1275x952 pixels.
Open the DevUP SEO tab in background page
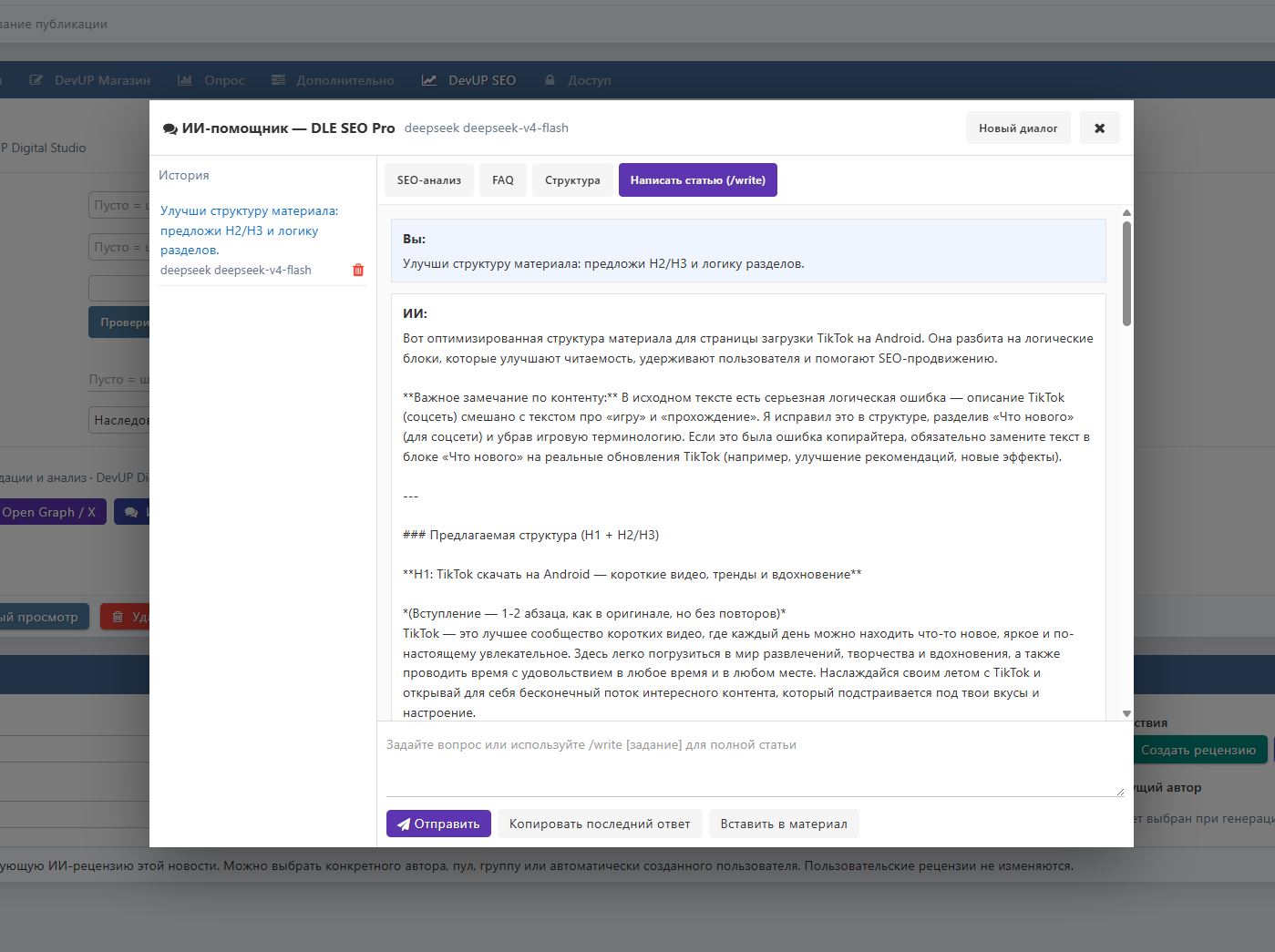click(x=468, y=80)
